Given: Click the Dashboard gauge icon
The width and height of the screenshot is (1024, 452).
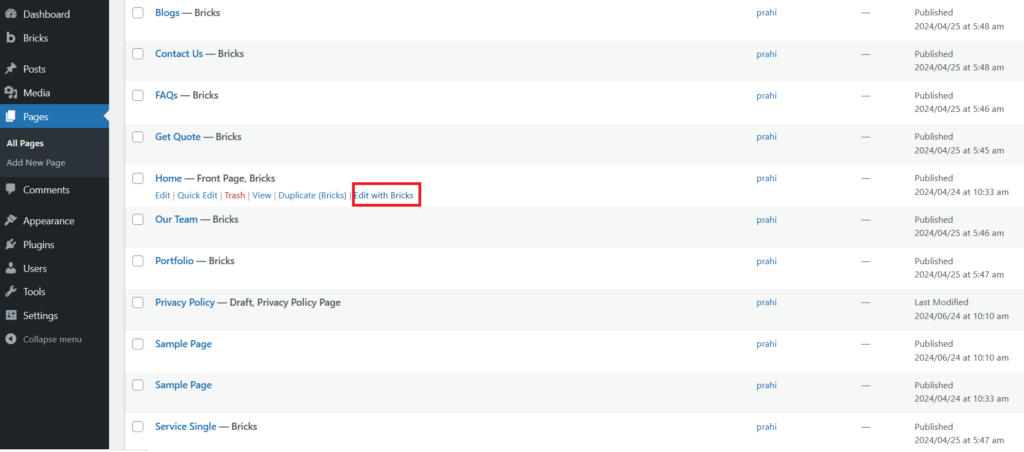Looking at the screenshot, I should (x=10, y=14).
